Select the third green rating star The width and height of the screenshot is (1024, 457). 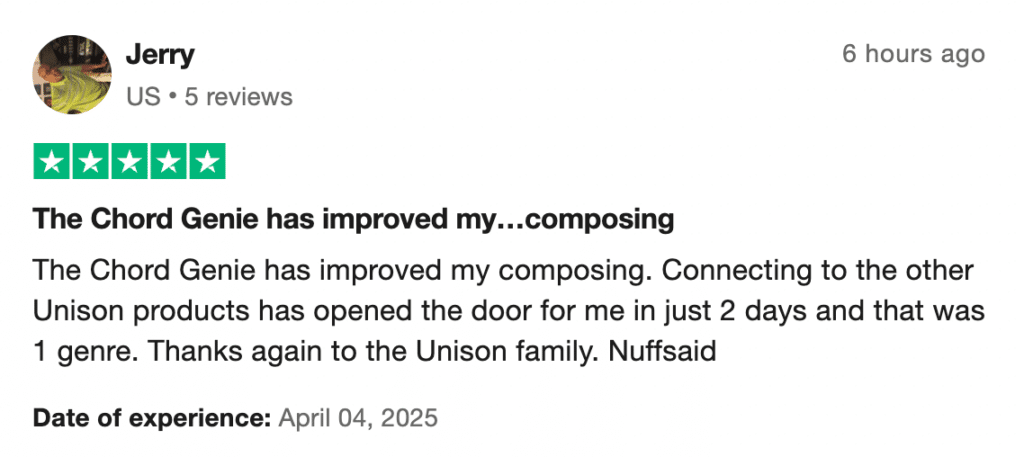click(129, 161)
